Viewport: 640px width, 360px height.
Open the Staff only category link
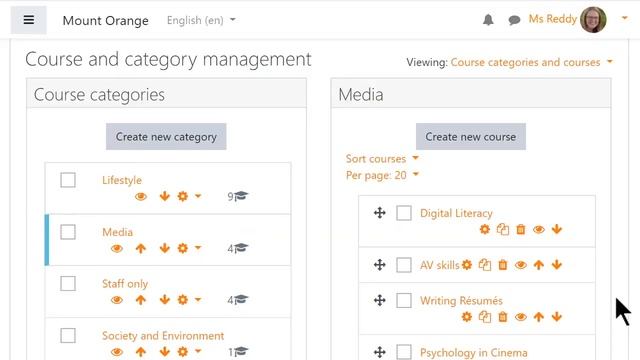pyautogui.click(x=125, y=283)
